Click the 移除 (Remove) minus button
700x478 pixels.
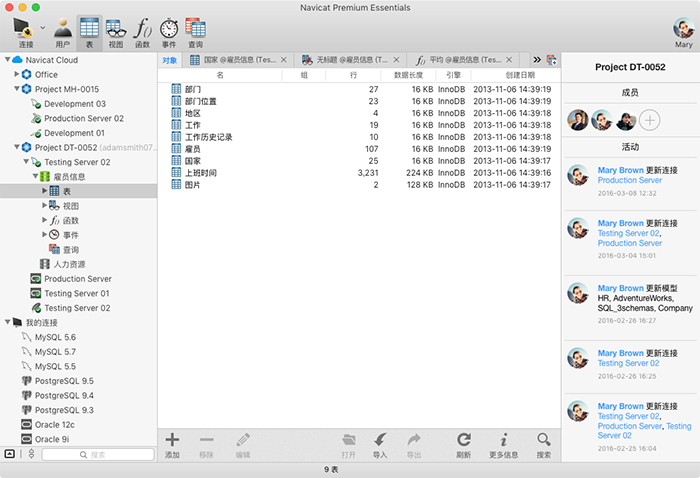(x=206, y=445)
